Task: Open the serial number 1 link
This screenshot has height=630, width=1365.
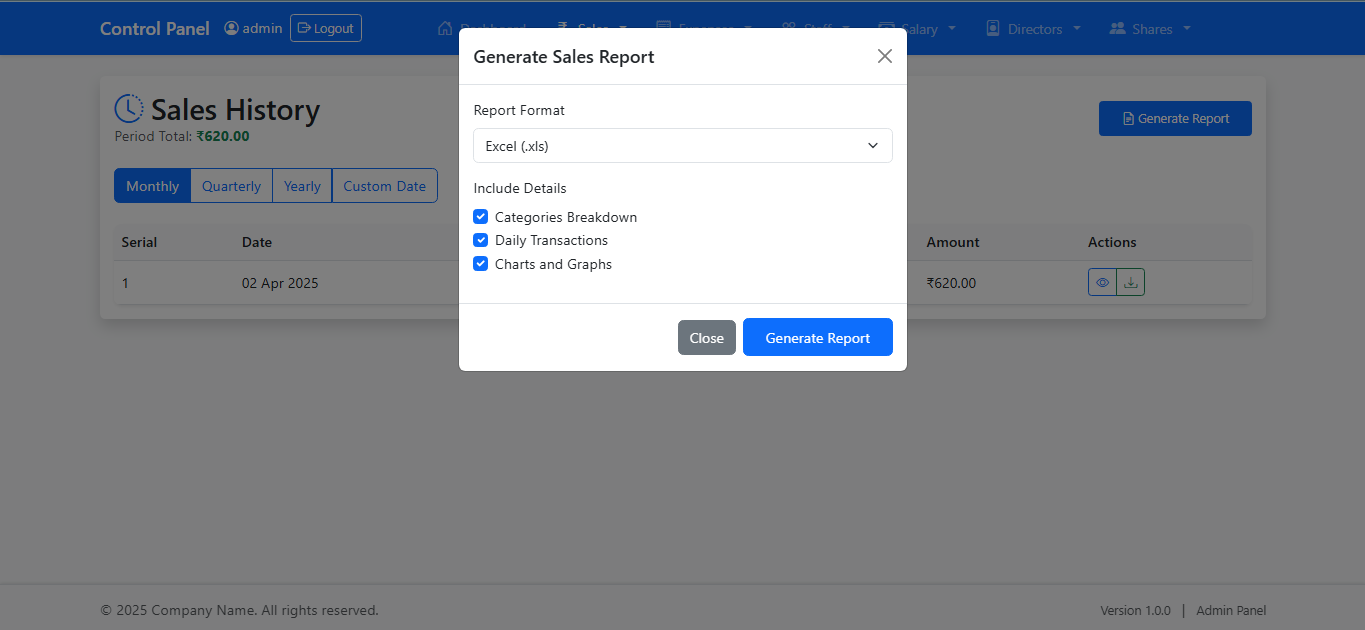Action: (x=125, y=283)
